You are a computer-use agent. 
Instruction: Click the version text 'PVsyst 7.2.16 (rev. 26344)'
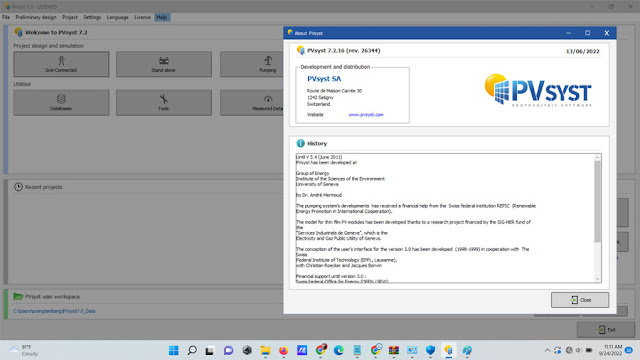(x=344, y=51)
